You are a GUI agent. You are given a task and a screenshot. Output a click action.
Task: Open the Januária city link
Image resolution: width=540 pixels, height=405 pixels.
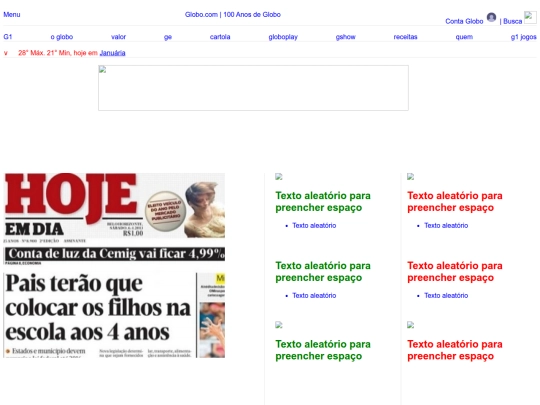click(112, 53)
